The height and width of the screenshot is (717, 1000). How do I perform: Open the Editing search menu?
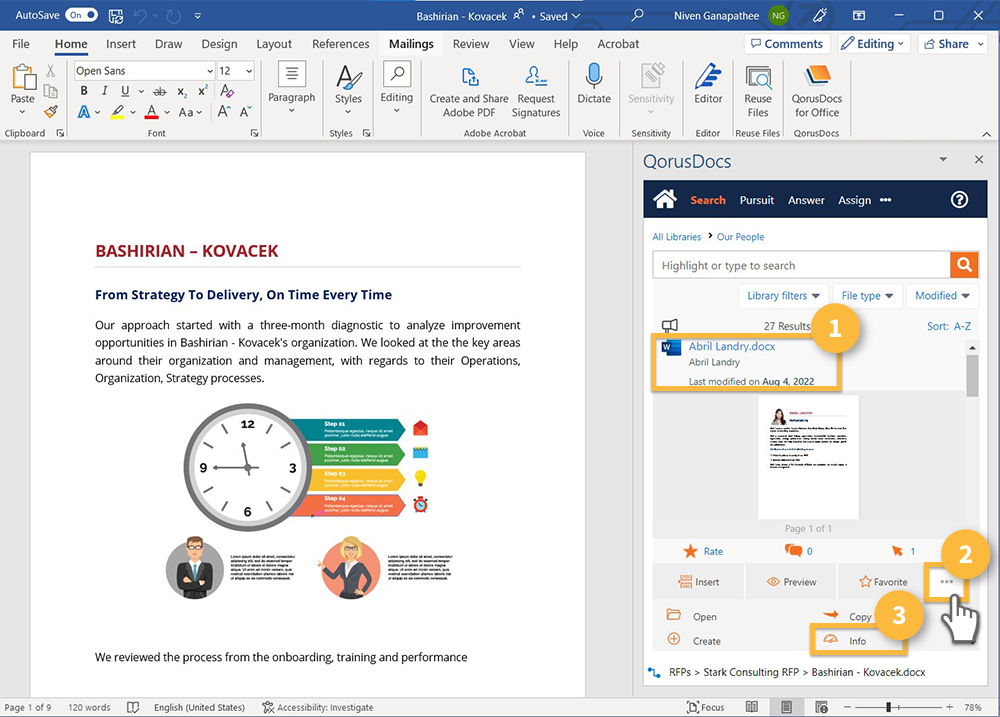click(x=397, y=89)
